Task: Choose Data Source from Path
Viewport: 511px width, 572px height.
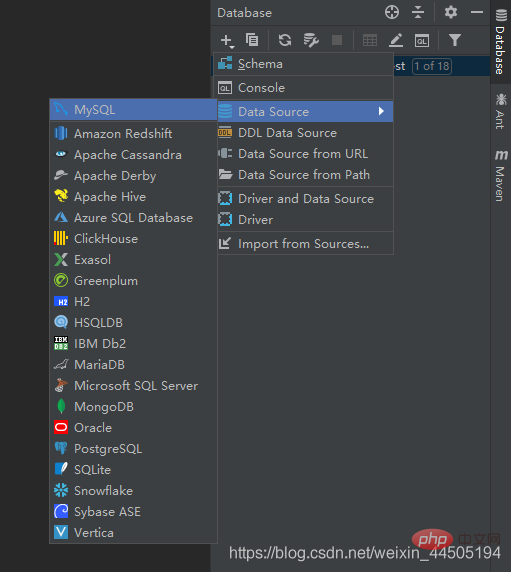Action: click(305, 175)
